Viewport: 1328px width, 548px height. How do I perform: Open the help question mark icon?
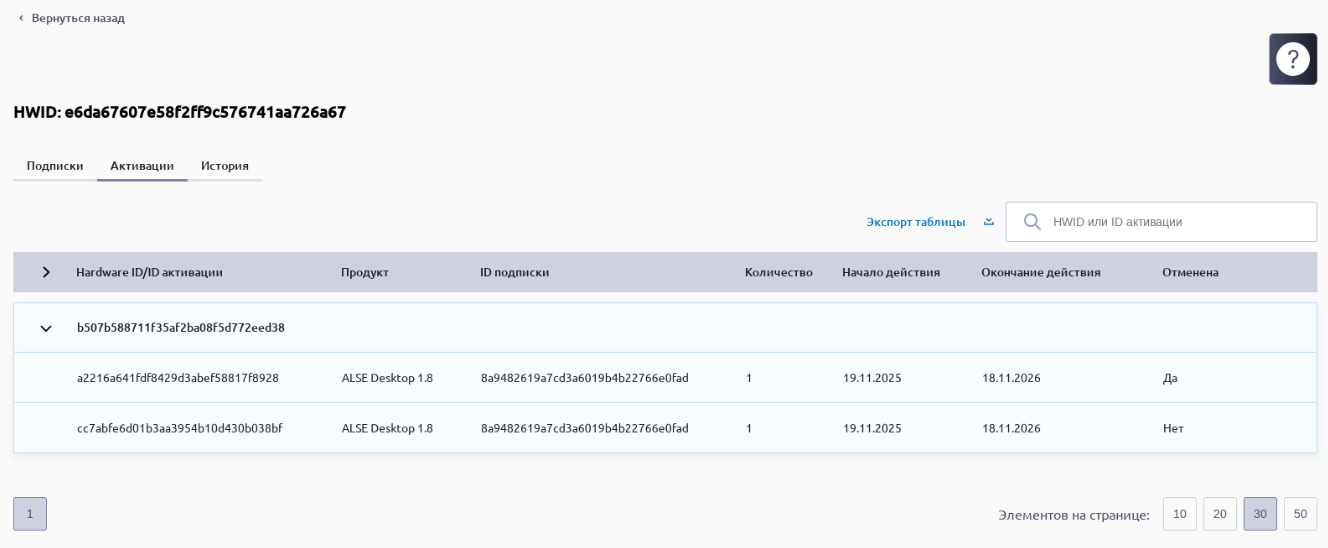click(1292, 59)
